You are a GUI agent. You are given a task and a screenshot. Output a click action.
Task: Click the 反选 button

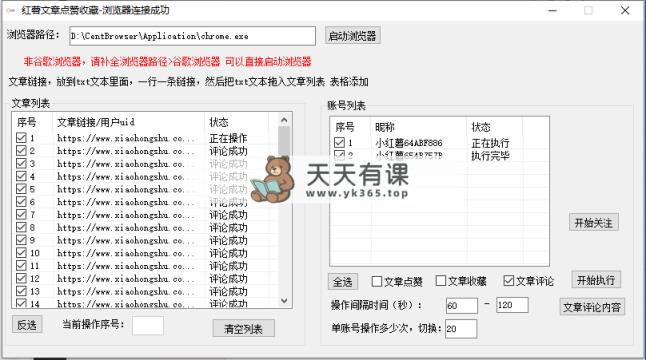pos(27,325)
